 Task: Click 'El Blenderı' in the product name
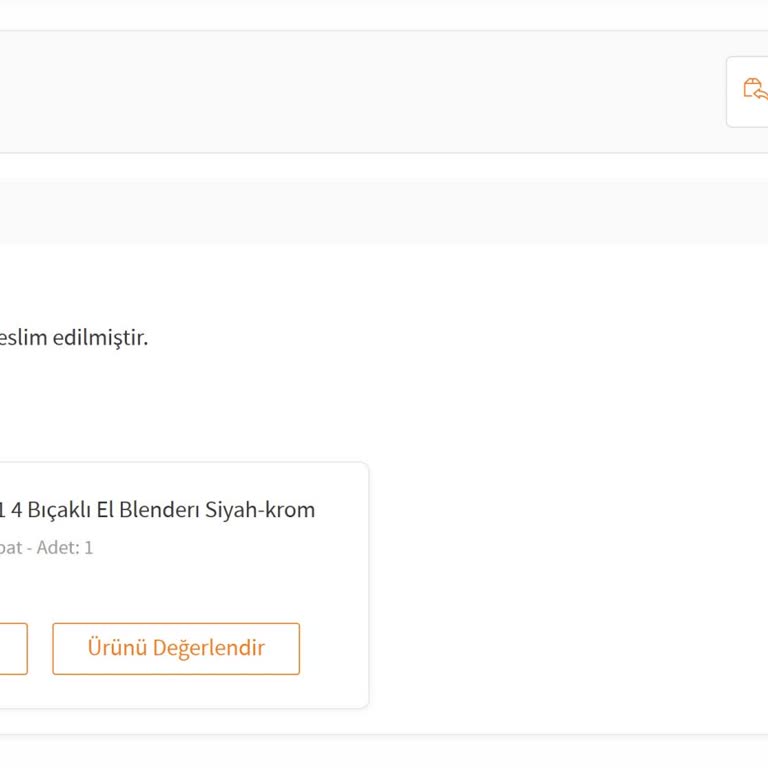[148, 510]
